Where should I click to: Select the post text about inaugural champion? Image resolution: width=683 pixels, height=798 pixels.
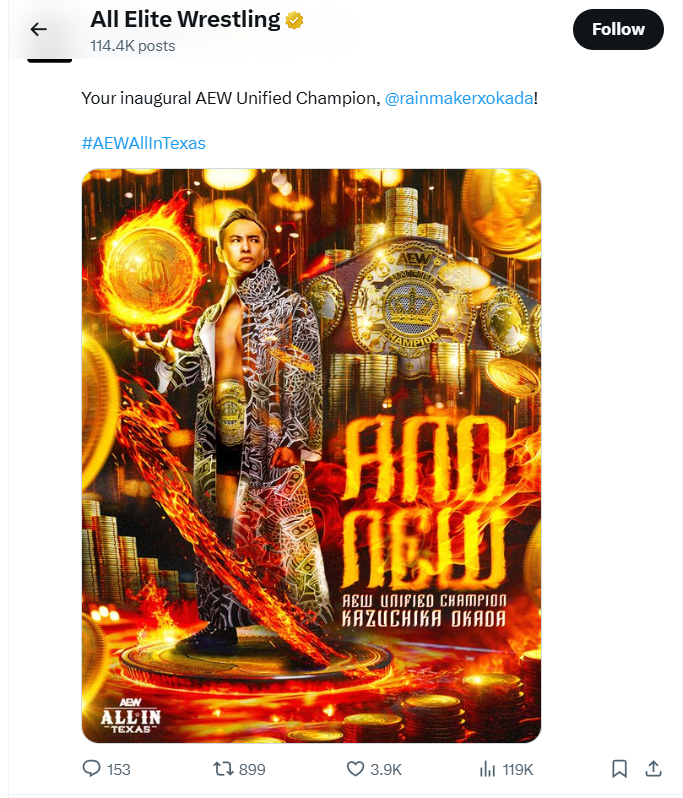point(309,98)
